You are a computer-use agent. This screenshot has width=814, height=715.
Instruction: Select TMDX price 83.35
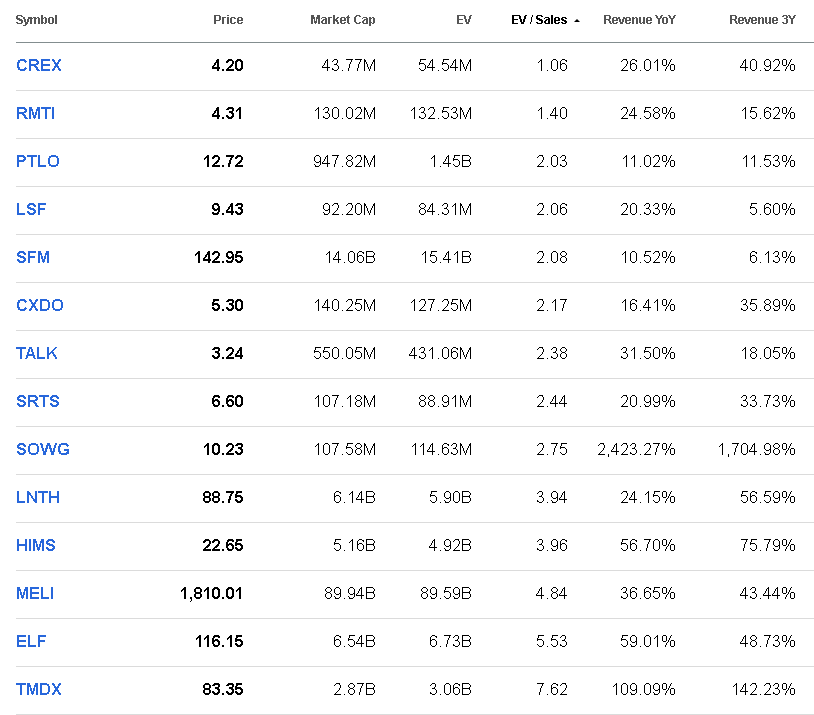(223, 689)
